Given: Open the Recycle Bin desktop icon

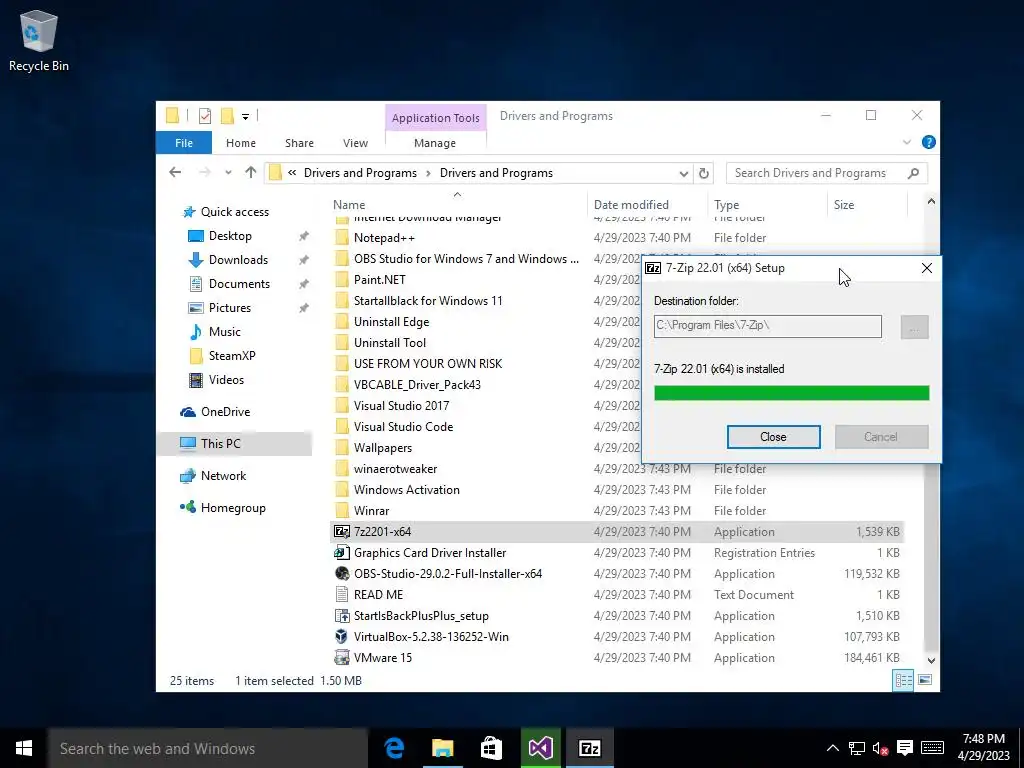Looking at the screenshot, I should point(39,40).
